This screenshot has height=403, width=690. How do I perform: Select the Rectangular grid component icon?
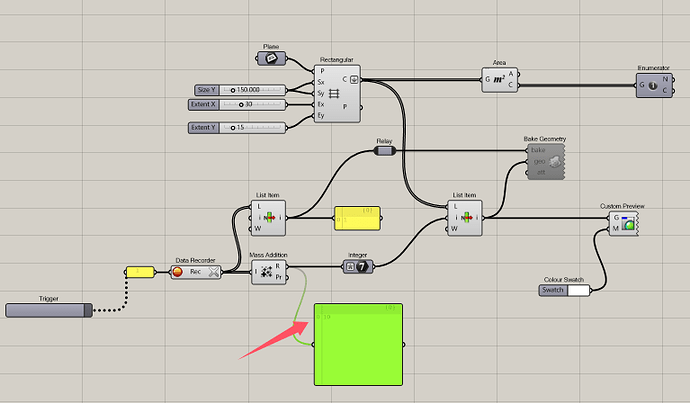(334, 93)
